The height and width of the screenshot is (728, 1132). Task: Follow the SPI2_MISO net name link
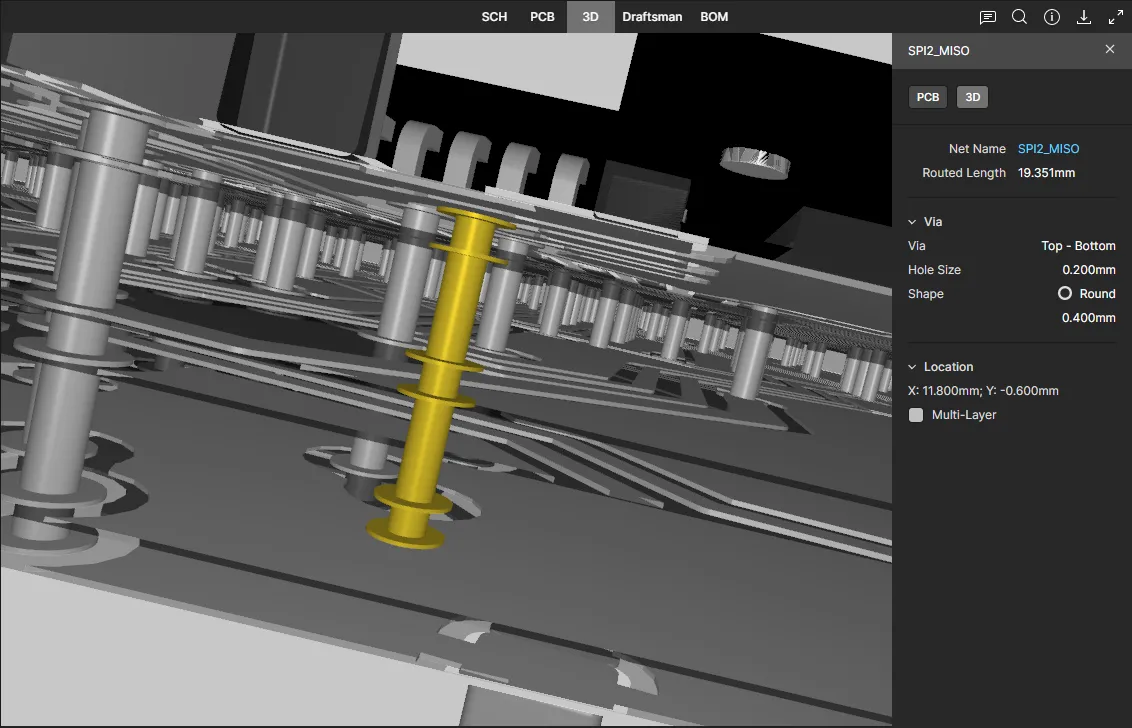point(1048,149)
